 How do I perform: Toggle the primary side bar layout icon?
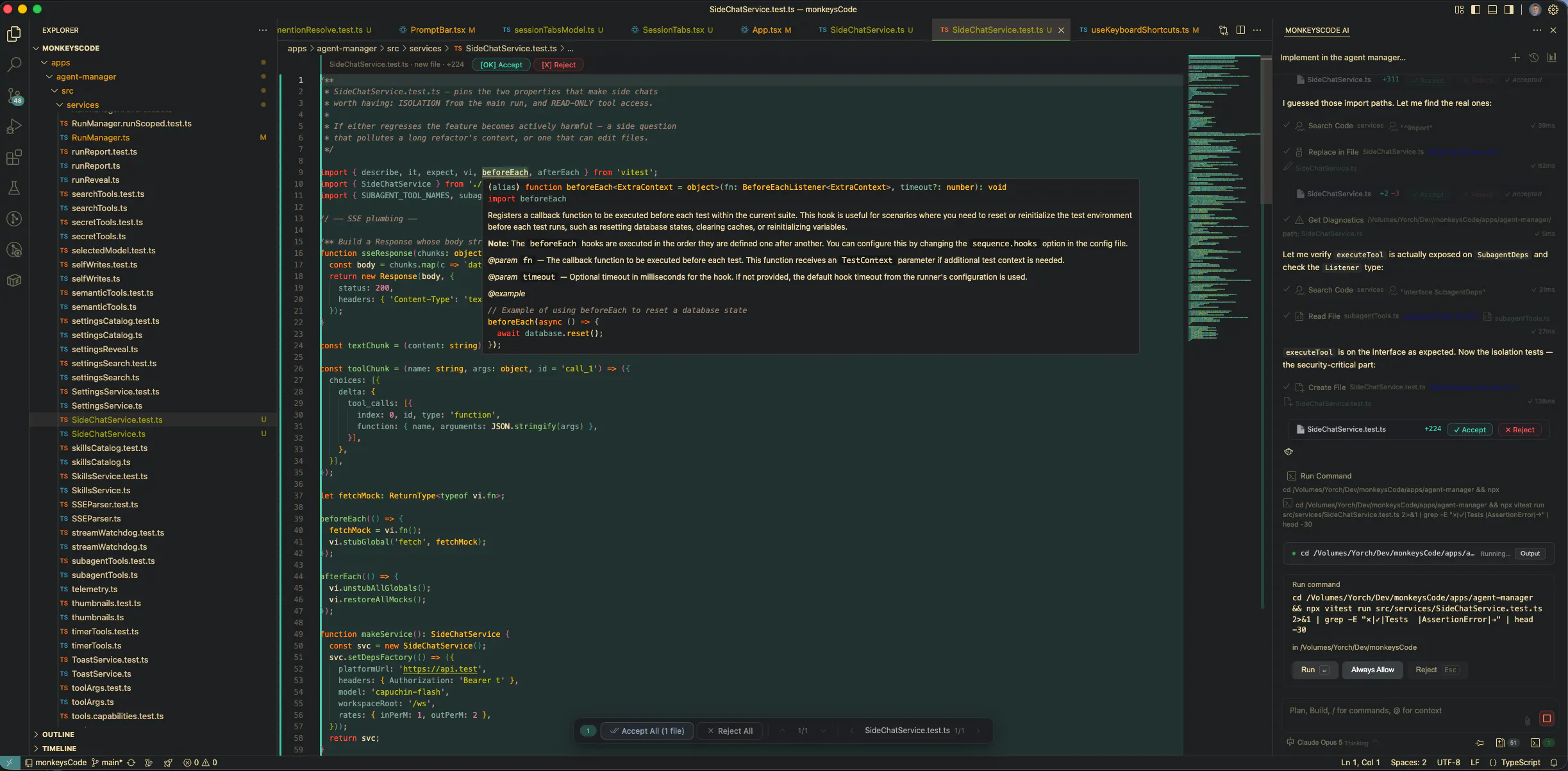(x=1476, y=10)
